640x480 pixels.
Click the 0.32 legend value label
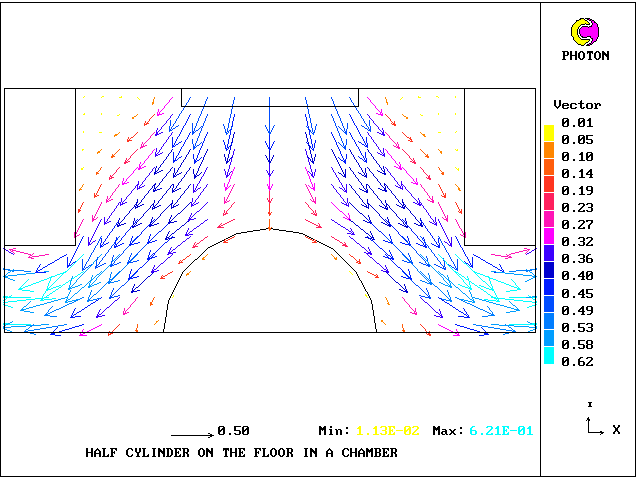[x=577, y=241]
